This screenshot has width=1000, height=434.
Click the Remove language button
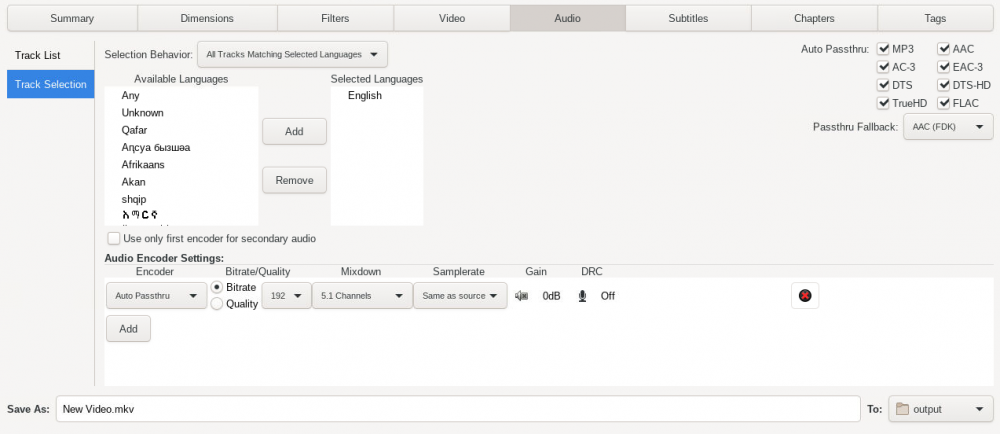pyautogui.click(x=294, y=180)
